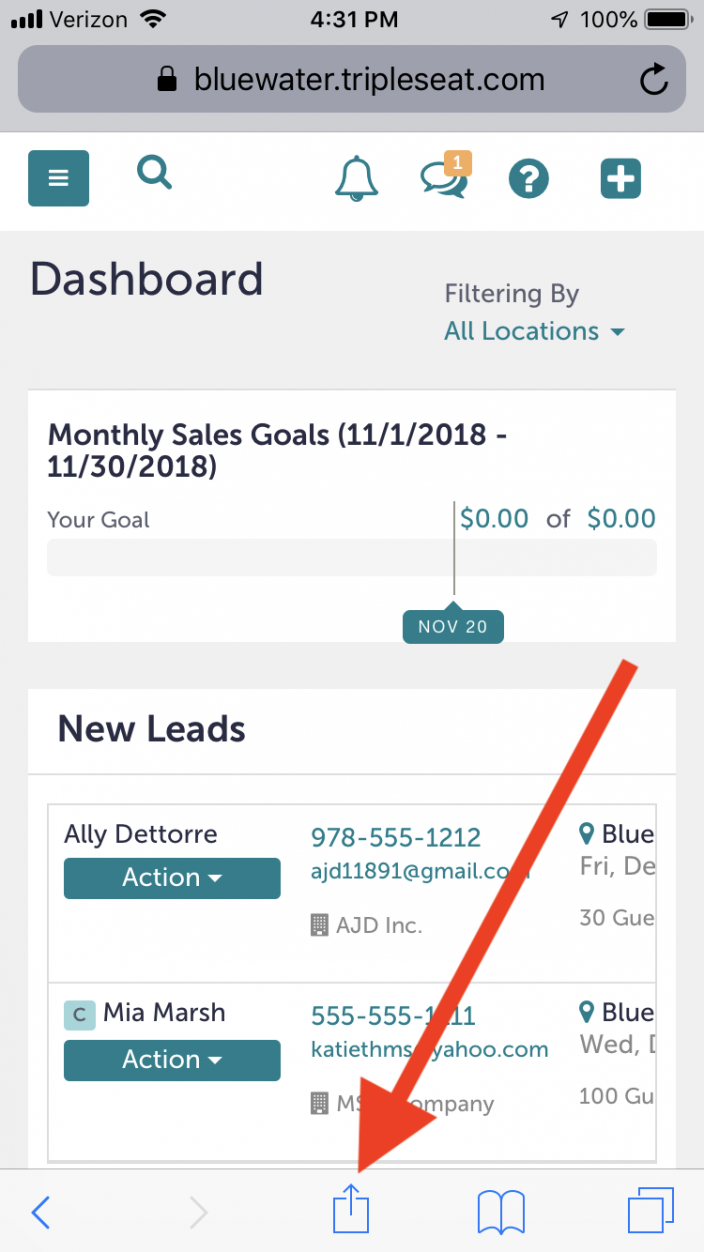
Task: Open the hamburger menu button
Action: 58,178
